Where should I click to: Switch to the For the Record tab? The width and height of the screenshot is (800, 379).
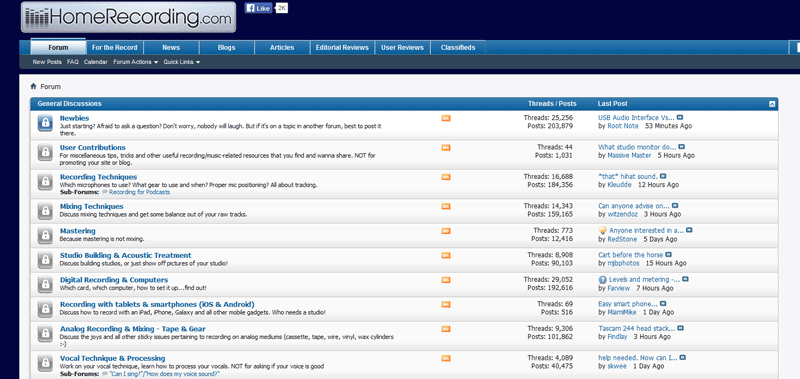(115, 47)
